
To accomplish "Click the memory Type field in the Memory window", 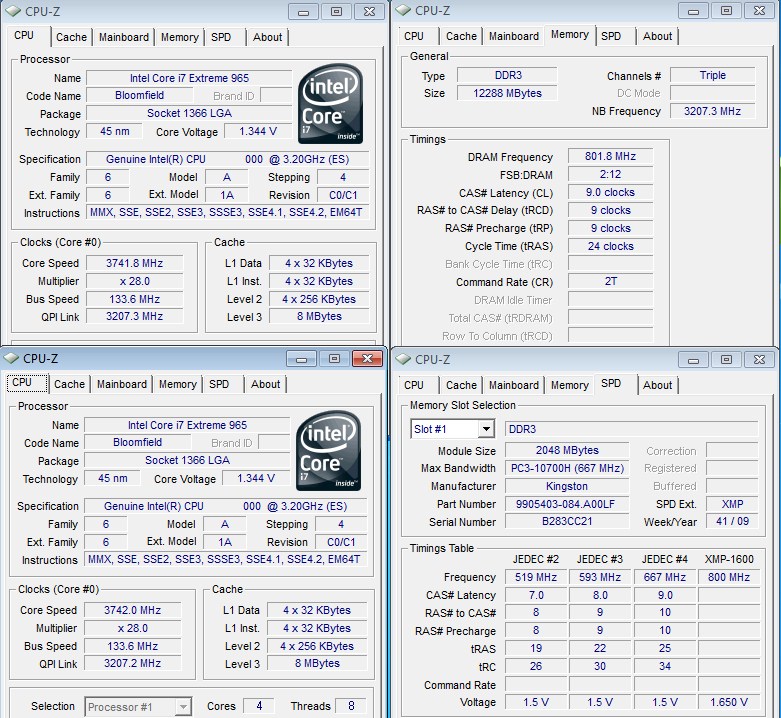I will (507, 75).
